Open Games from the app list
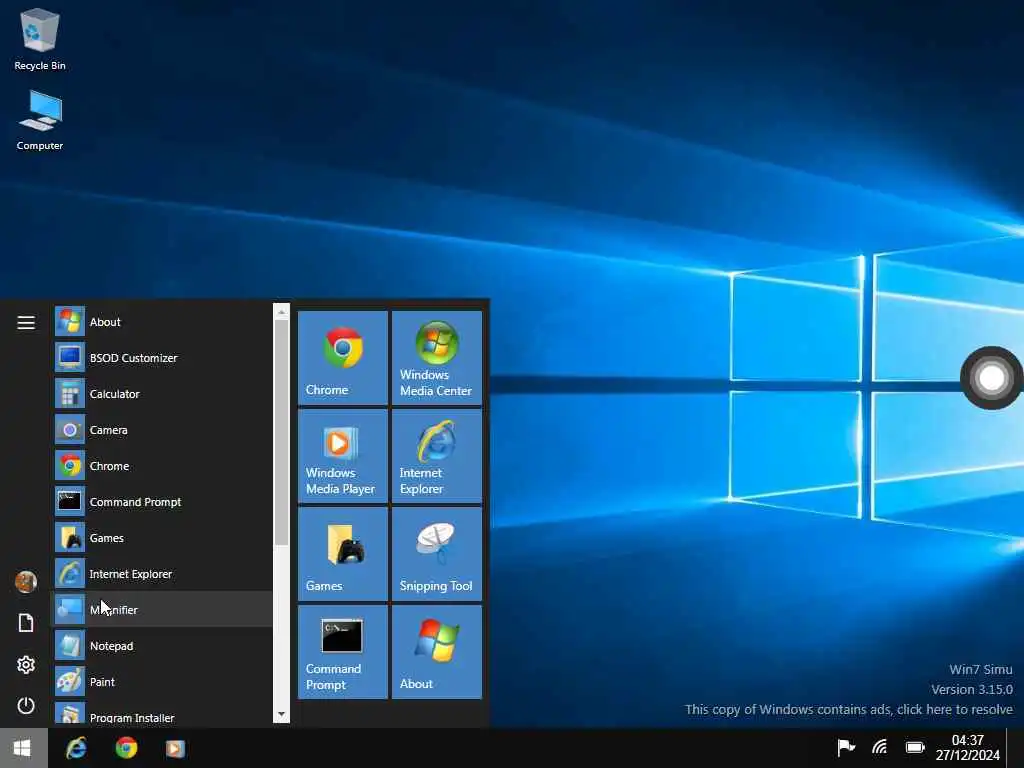Image resolution: width=1024 pixels, height=768 pixels. (x=161, y=537)
